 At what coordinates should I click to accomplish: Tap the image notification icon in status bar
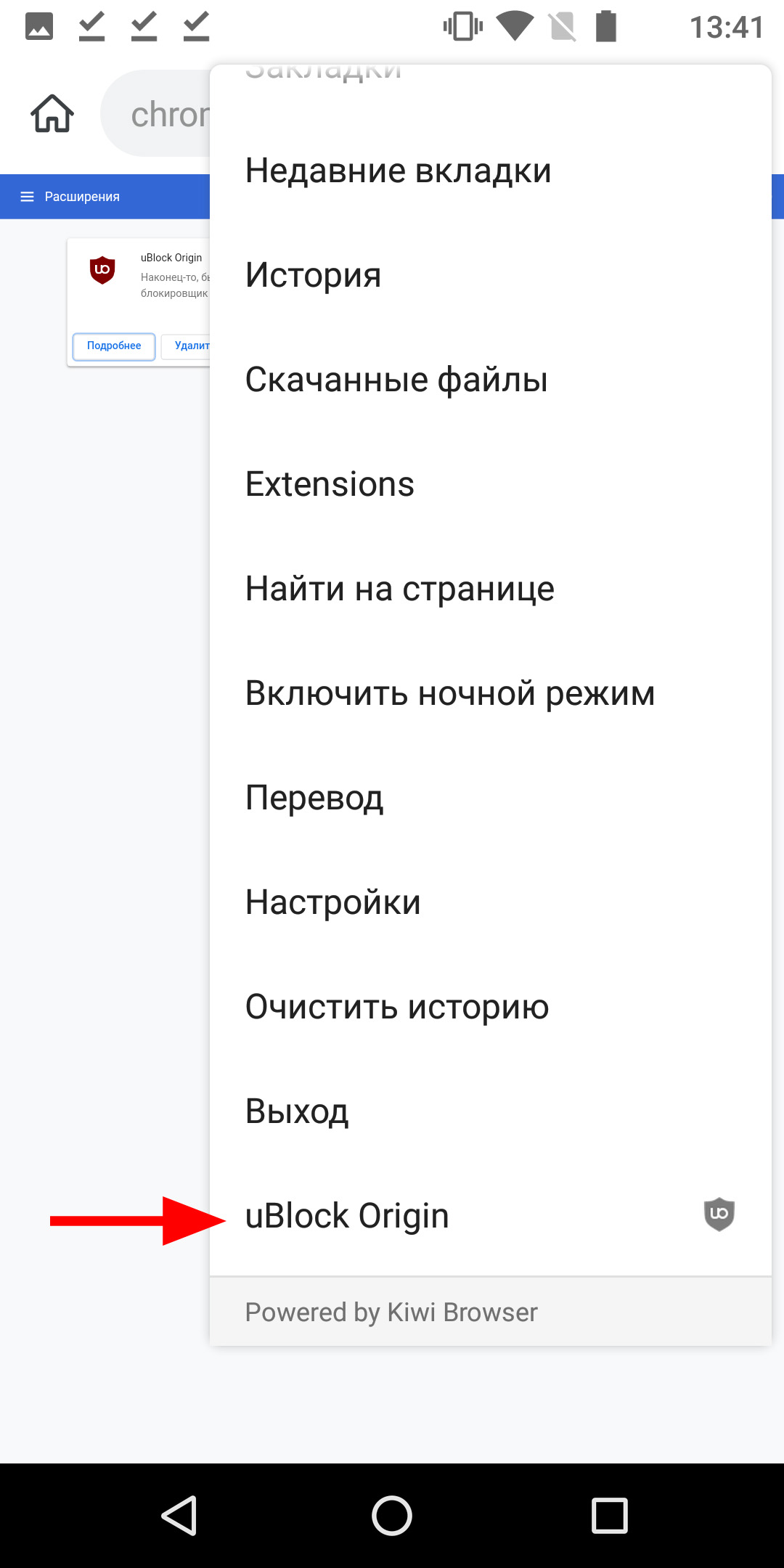point(39,27)
